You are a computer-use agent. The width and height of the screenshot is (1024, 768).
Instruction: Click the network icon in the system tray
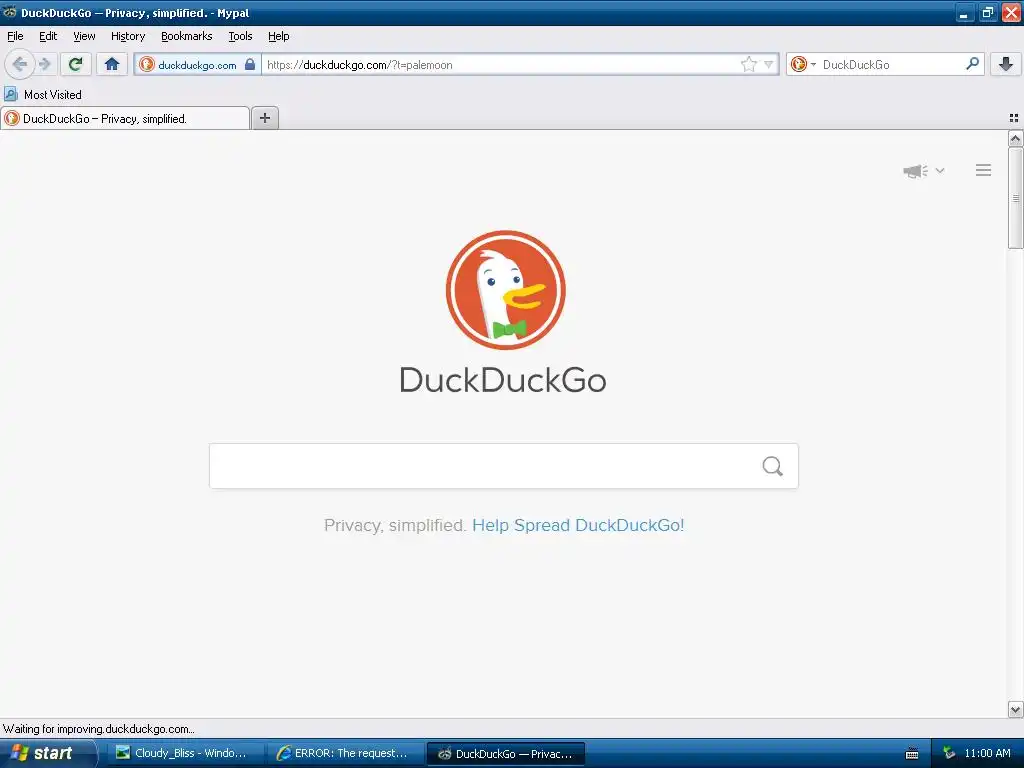(949, 753)
